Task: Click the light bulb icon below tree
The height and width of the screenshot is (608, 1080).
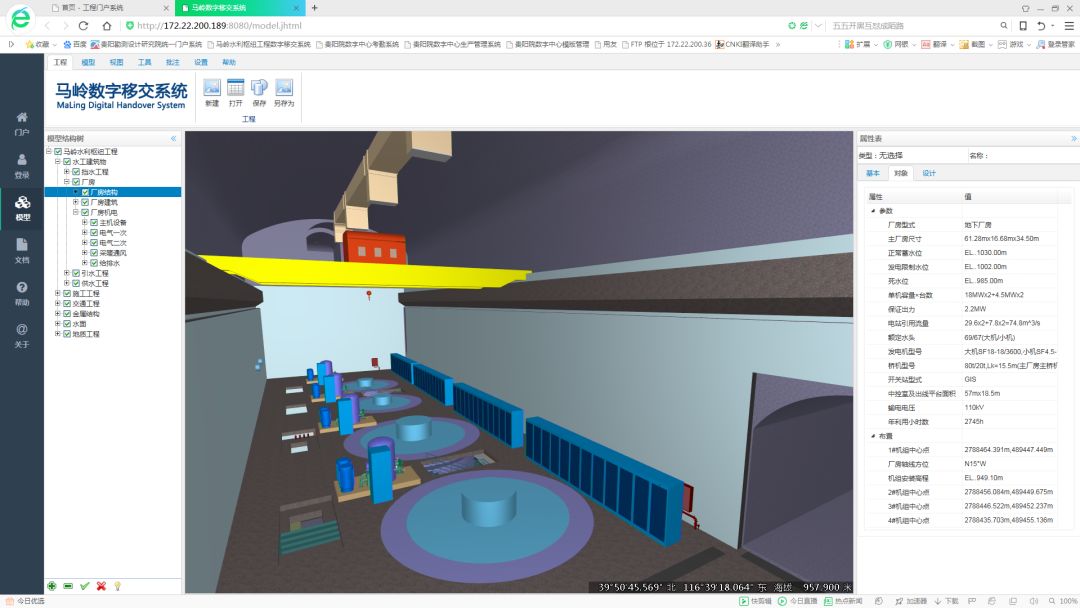Action: pos(117,586)
